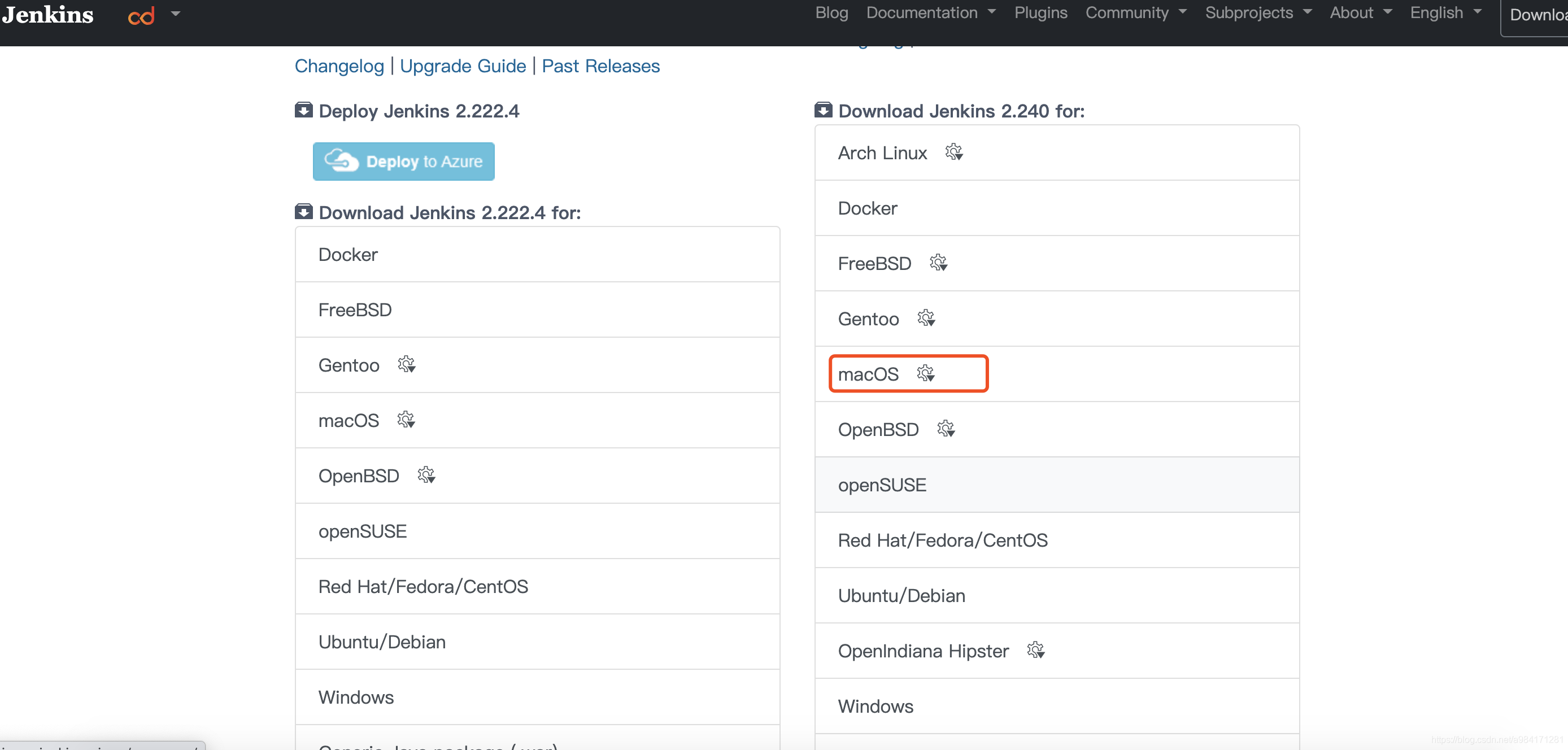Open the Blog page from navbar
Image resolution: width=1568 pixels, height=750 pixels.
pos(831,13)
